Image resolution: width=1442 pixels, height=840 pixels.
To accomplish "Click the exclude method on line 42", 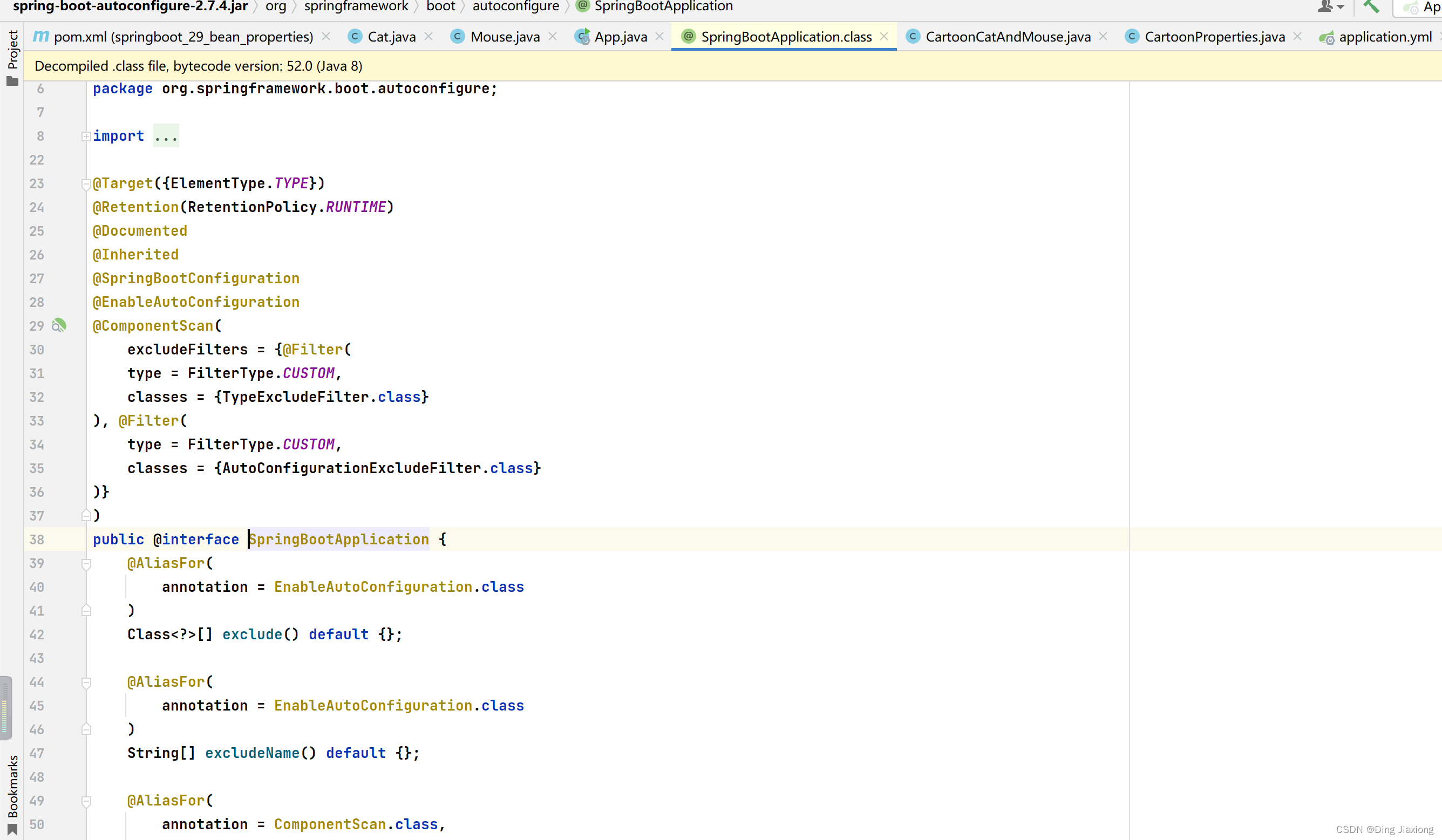I will click(253, 634).
